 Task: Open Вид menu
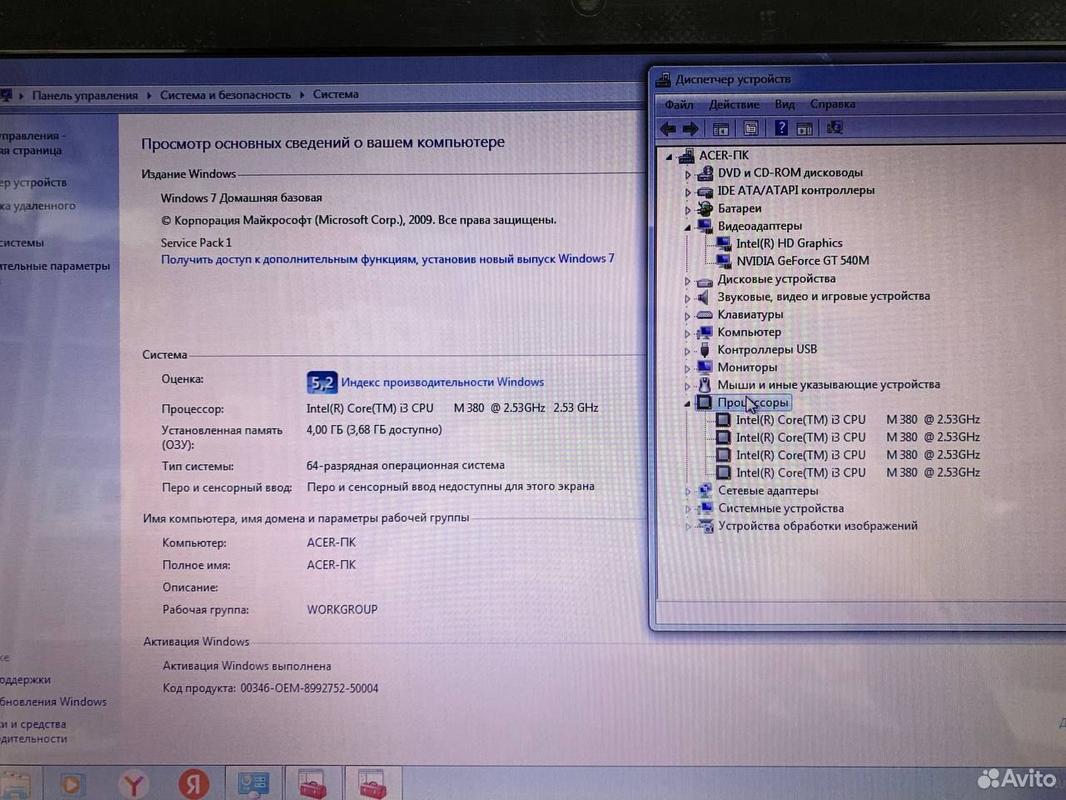785,104
